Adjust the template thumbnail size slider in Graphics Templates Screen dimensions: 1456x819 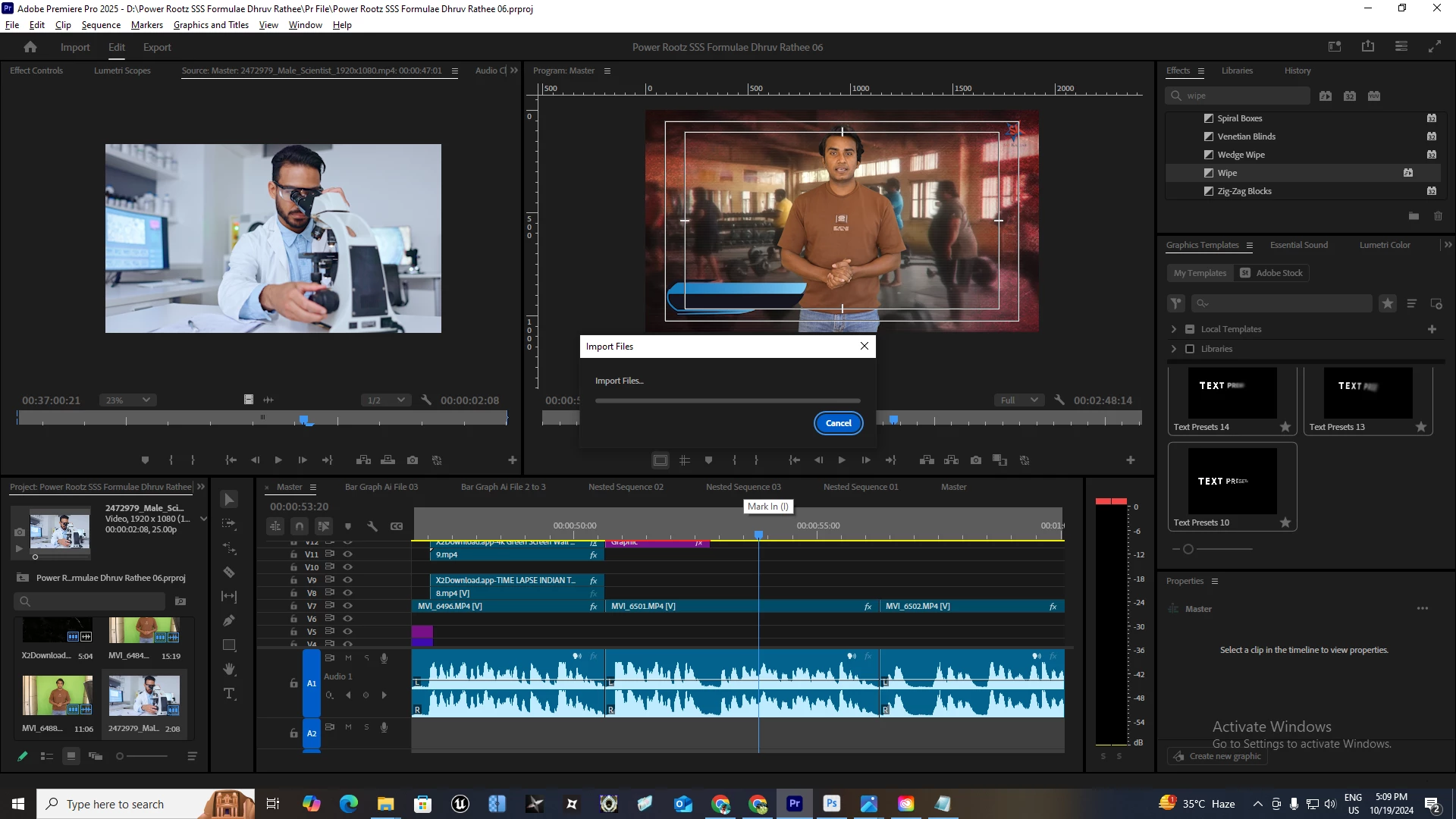pyautogui.click(x=1188, y=549)
